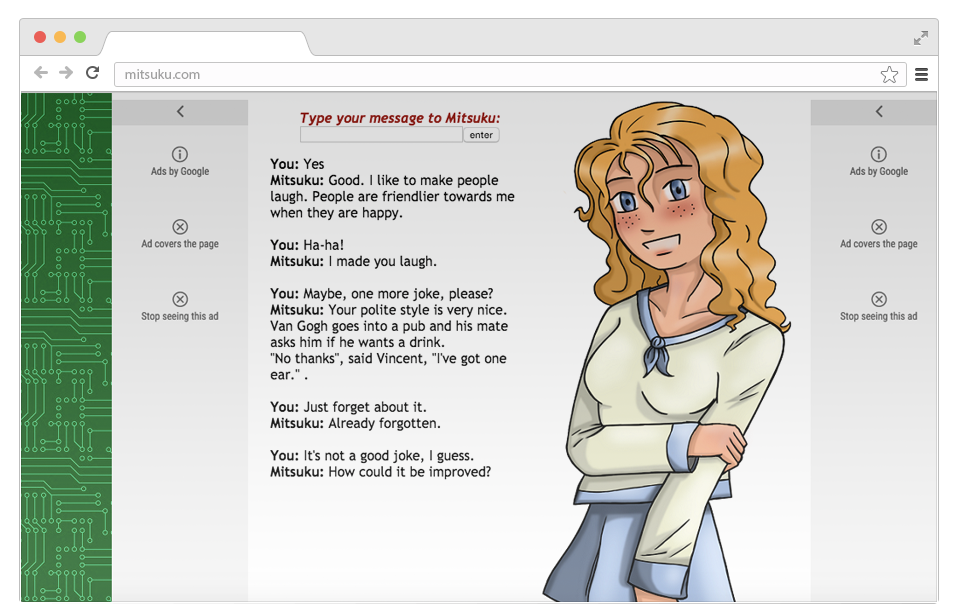Screen dimensions: 960x615
Task: Click the browser forward arrow
Action: (x=66, y=73)
